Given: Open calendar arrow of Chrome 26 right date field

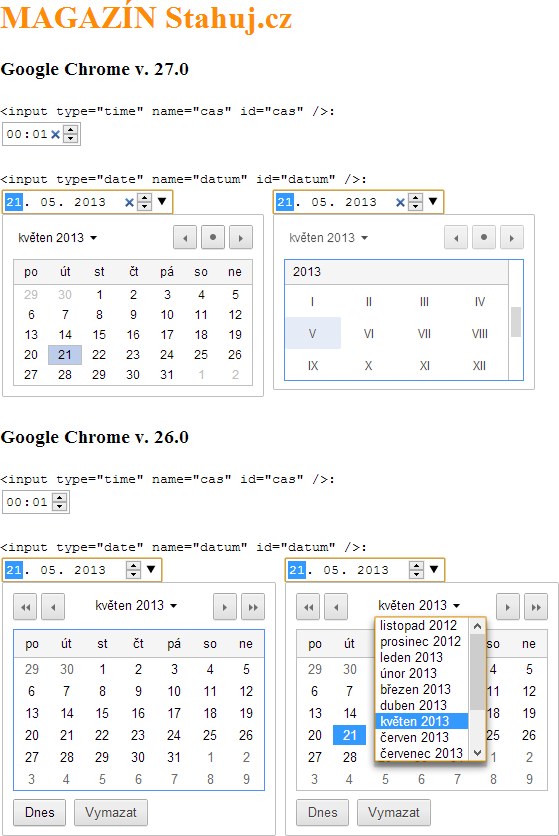Looking at the screenshot, I should 434,569.
